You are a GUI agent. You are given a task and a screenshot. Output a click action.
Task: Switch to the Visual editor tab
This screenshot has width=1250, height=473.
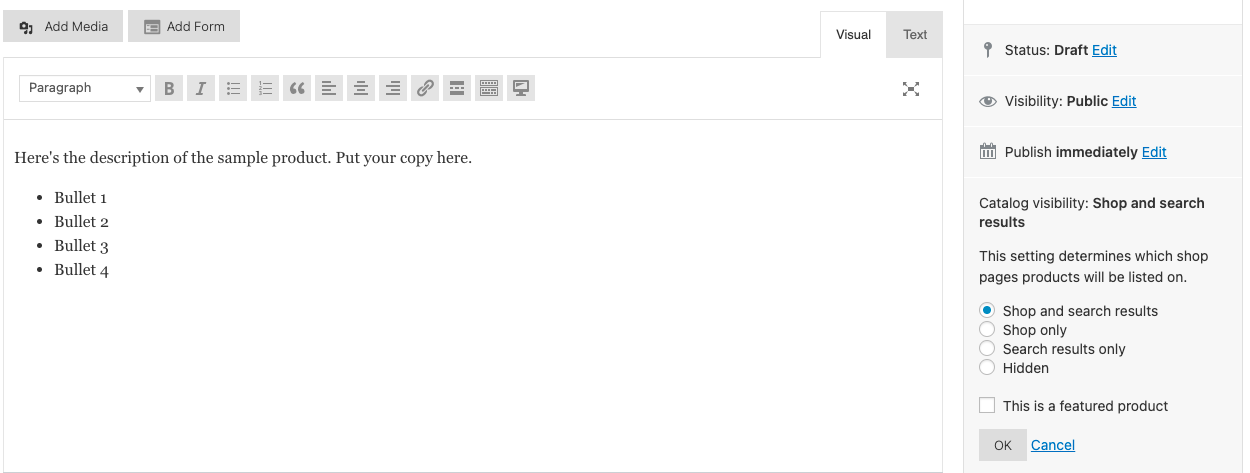(853, 35)
